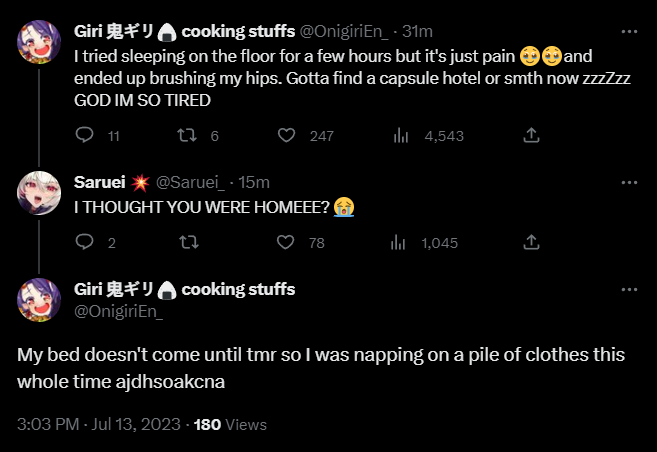Image resolution: width=657 pixels, height=452 pixels.
Task: Open the 3:03 PM Jul 13, 2023 timestamp
Action: tap(100, 424)
